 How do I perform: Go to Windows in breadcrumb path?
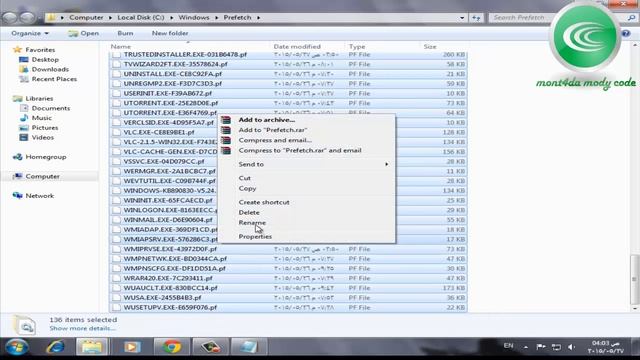[x=194, y=18]
